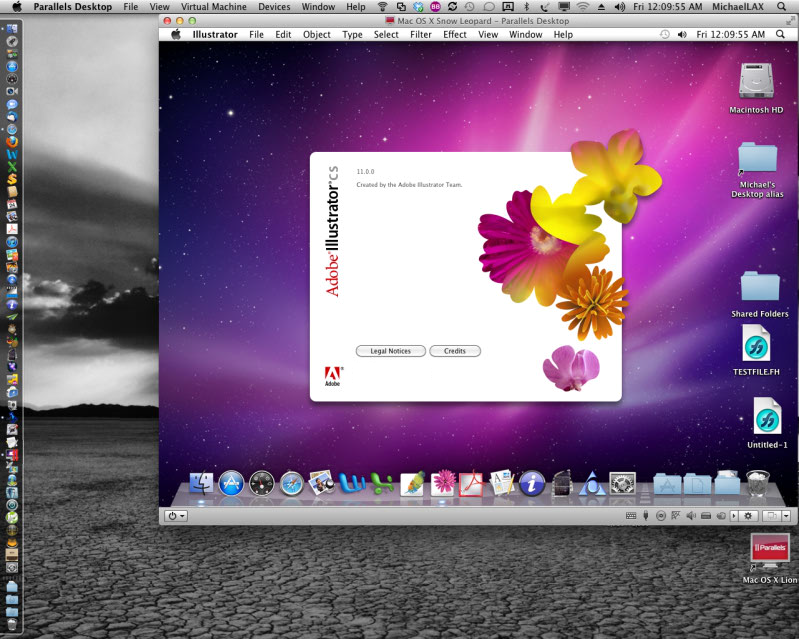Click the Adobe logo on the splash screen

click(333, 376)
